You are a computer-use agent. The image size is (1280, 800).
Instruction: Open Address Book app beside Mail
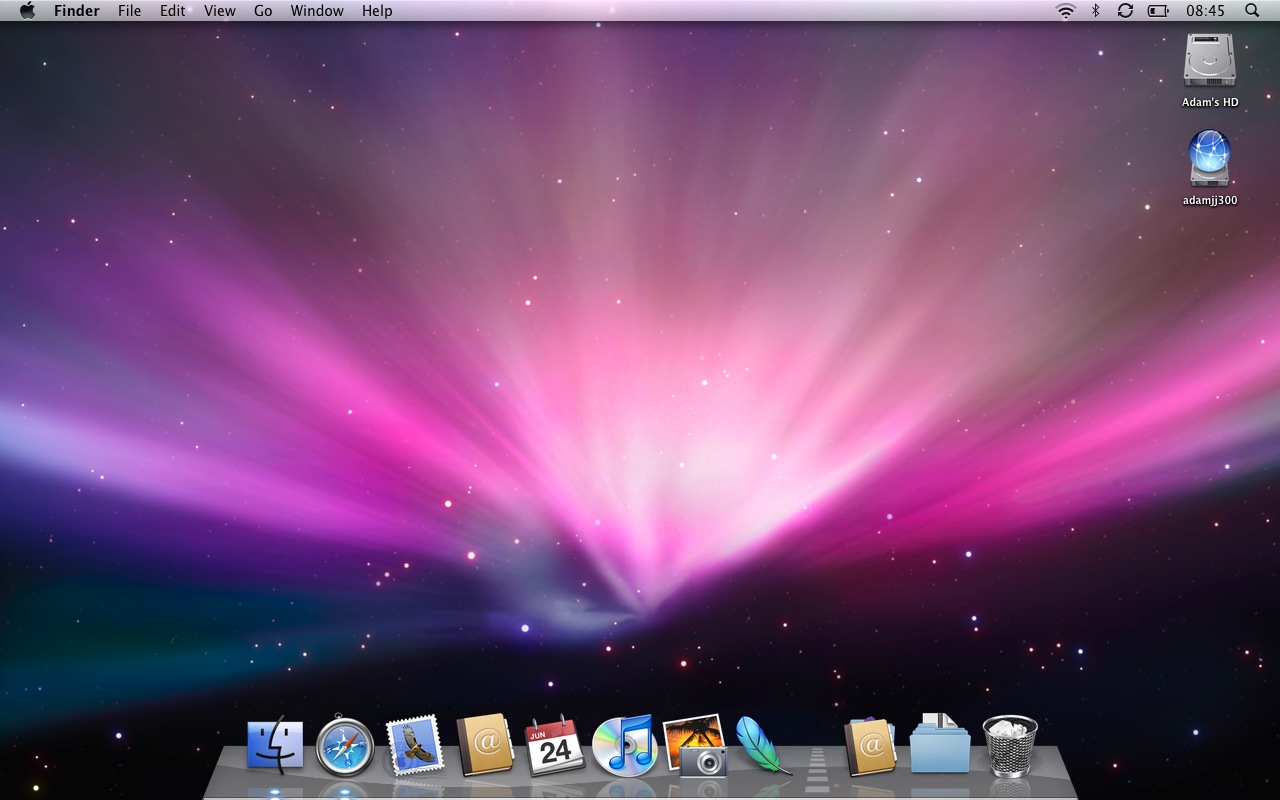(485, 746)
